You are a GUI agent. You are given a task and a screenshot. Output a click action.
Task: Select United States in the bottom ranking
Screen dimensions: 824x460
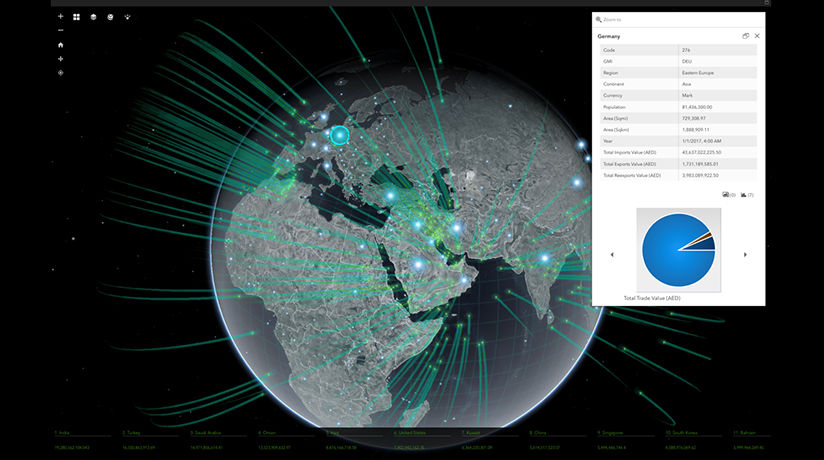pyautogui.click(x=410, y=433)
